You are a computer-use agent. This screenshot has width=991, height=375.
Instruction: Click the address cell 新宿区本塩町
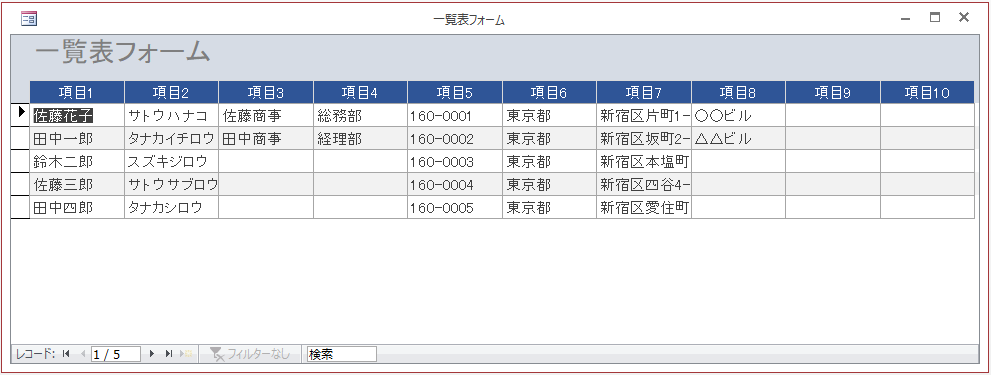pyautogui.click(x=643, y=161)
